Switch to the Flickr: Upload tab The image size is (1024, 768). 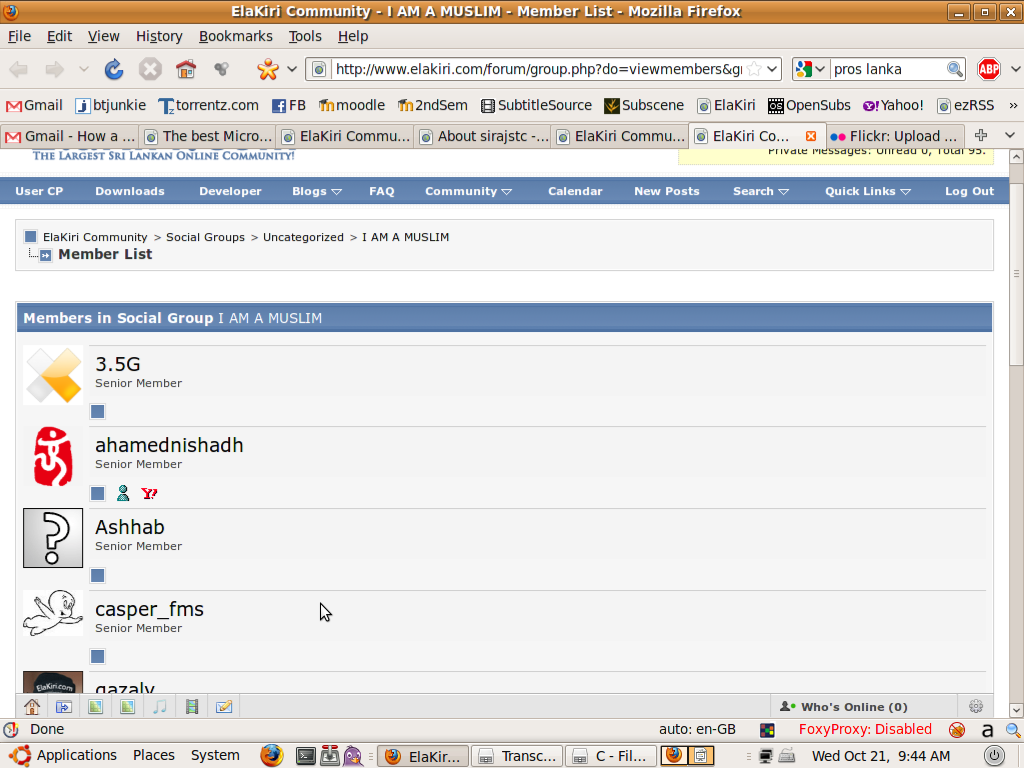pos(893,136)
